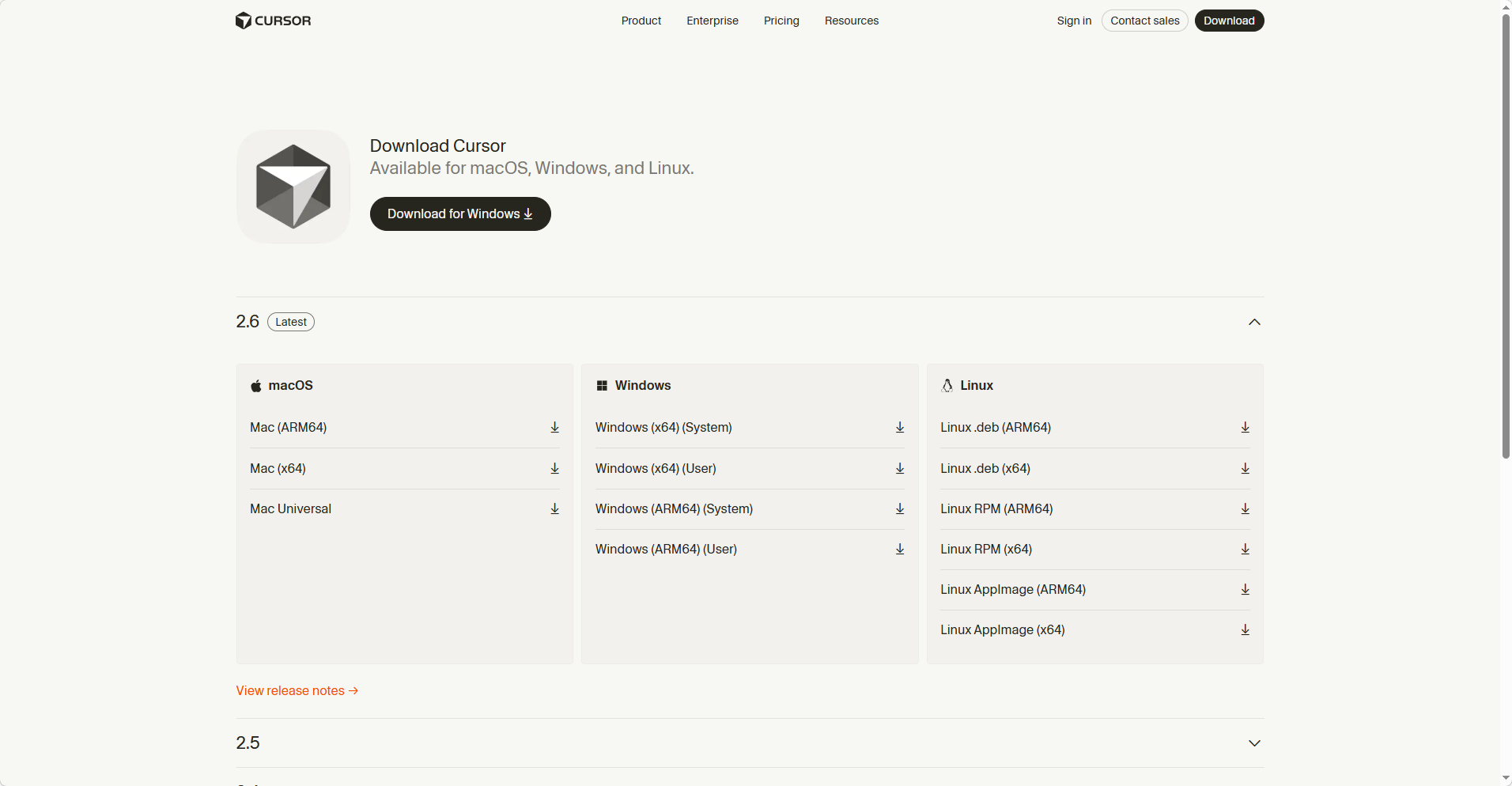
Task: Click the Windows card heading text
Action: coord(643,386)
